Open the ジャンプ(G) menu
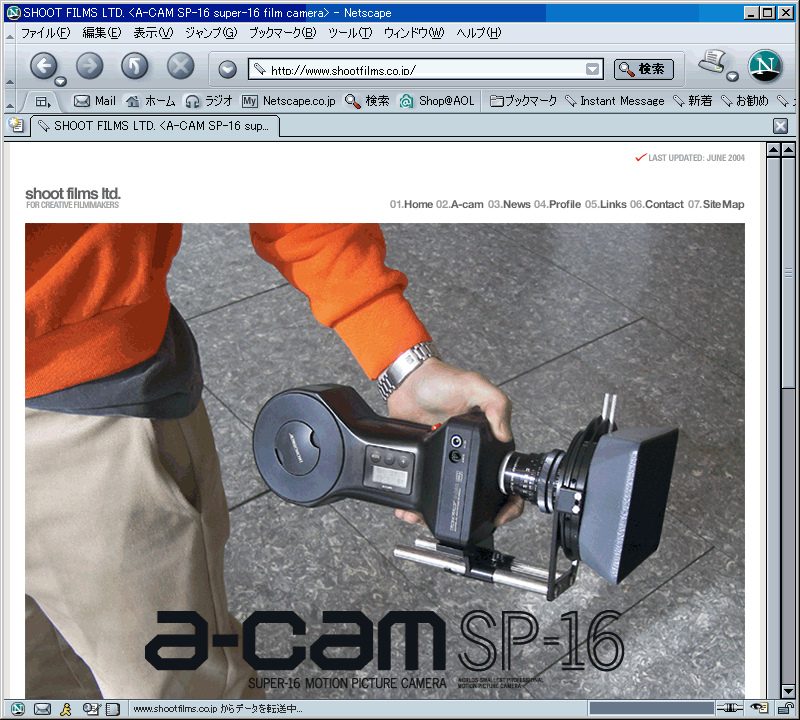Screen dimensions: 800x720 (x=211, y=33)
